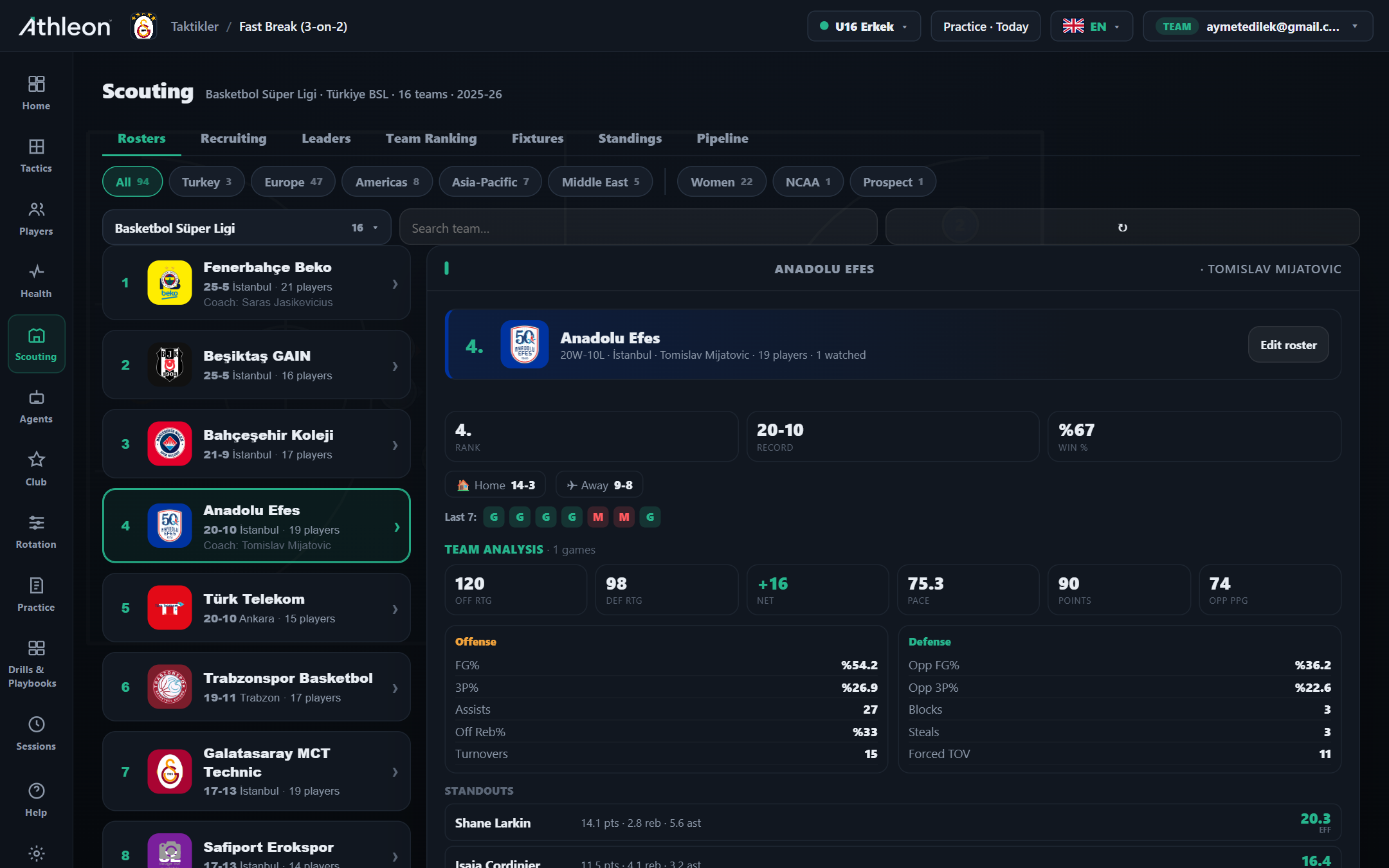Screen dimensions: 1389x868
Task: Toggle the NCAA filter chip
Action: click(808, 182)
